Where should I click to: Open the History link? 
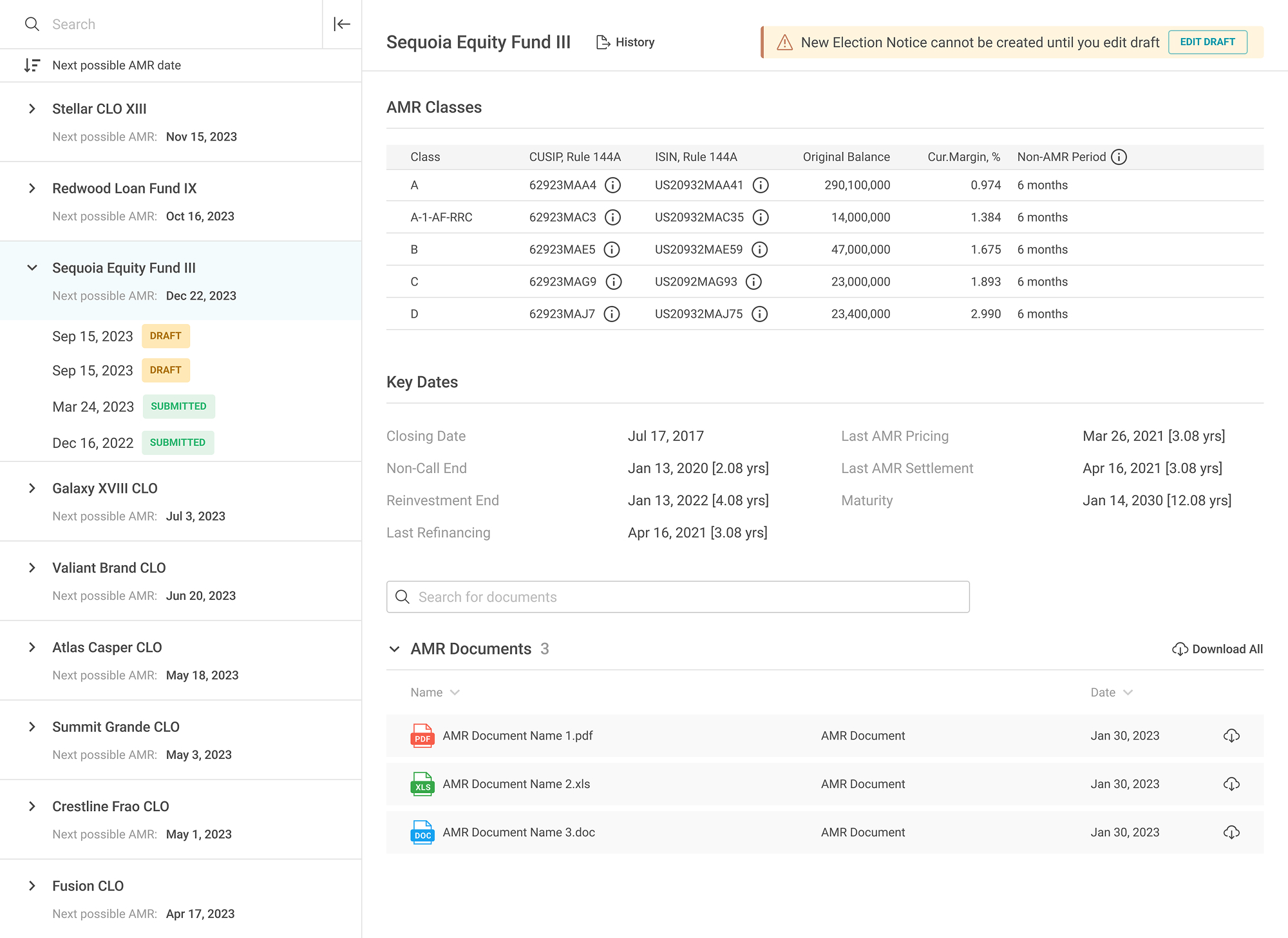click(x=625, y=43)
